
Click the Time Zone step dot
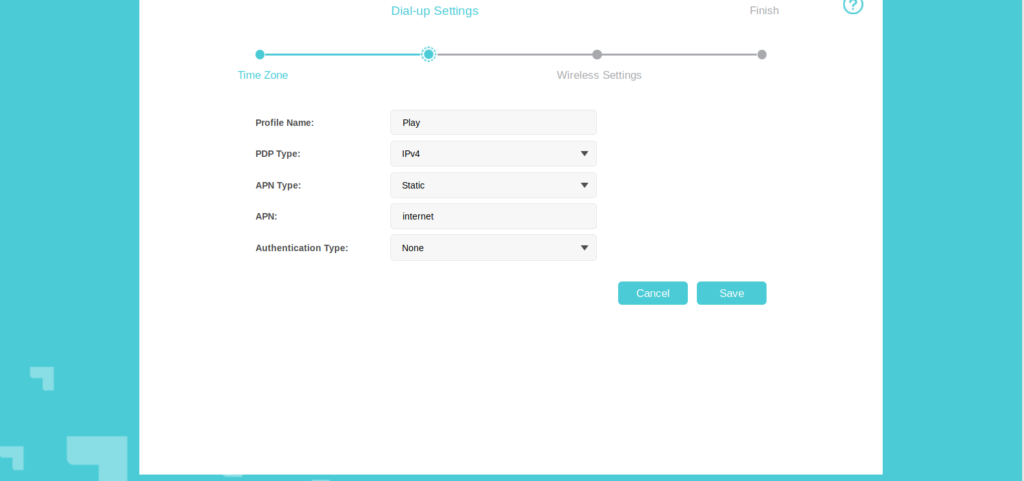point(260,55)
